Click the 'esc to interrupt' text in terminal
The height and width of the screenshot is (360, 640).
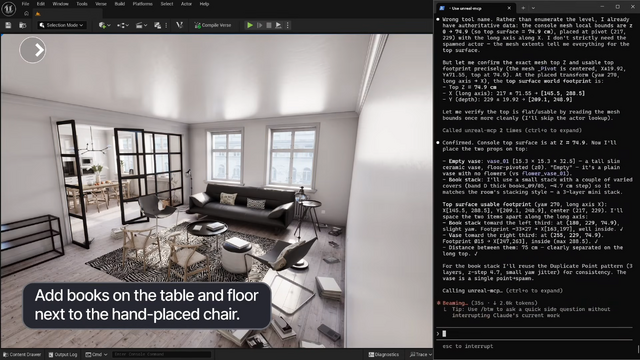[468, 346]
